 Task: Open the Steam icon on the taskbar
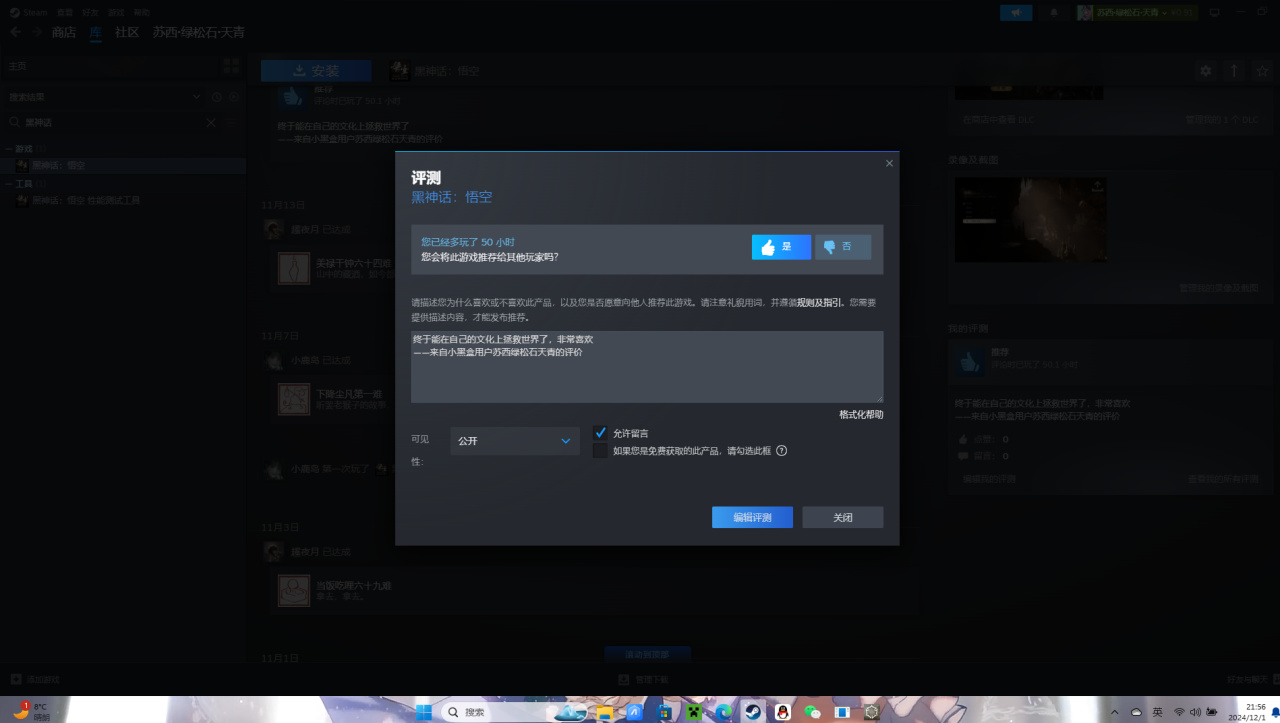(752, 712)
